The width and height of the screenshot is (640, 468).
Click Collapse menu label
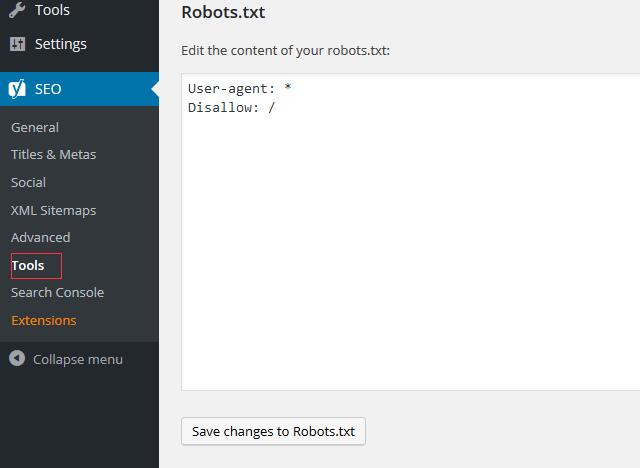78,359
